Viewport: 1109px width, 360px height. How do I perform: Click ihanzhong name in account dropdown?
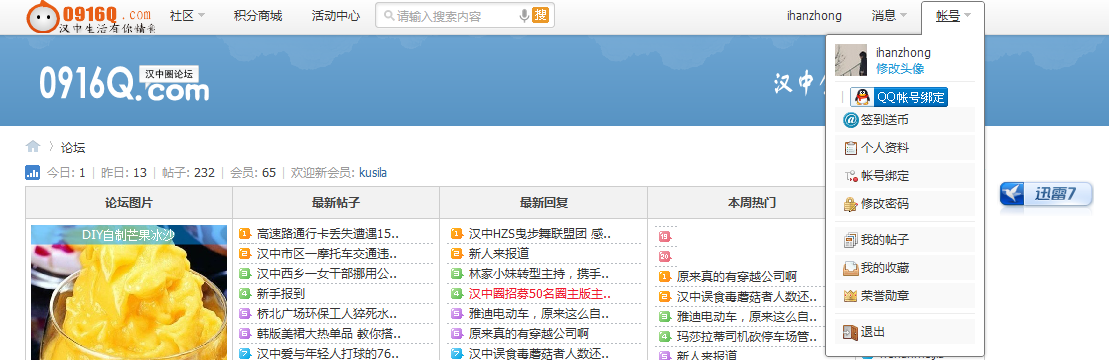point(903,52)
